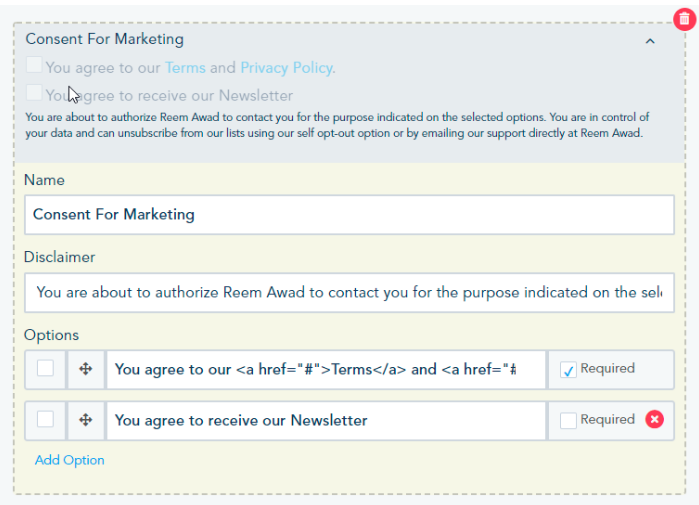Edit the Newsletter option text field
699x505 pixels.
point(326,420)
